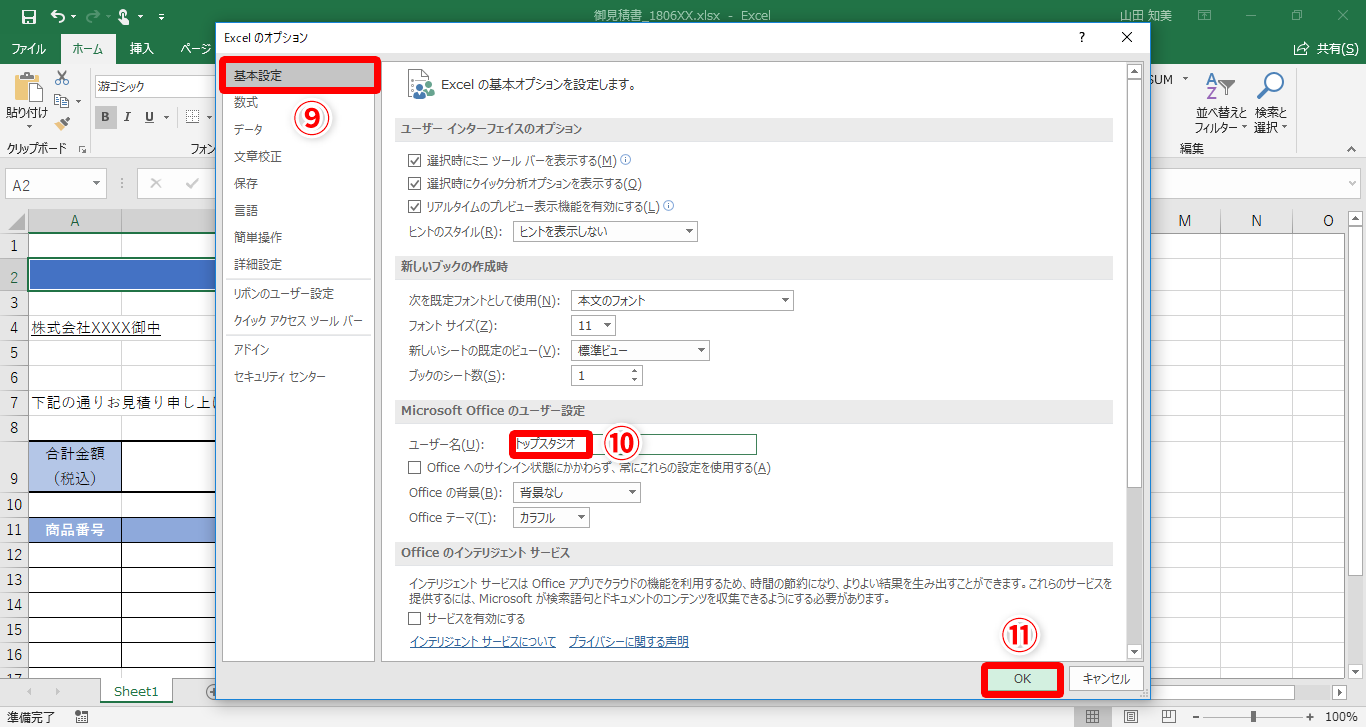Toggle Underline formatting in the ribbon

pyautogui.click(x=149, y=117)
